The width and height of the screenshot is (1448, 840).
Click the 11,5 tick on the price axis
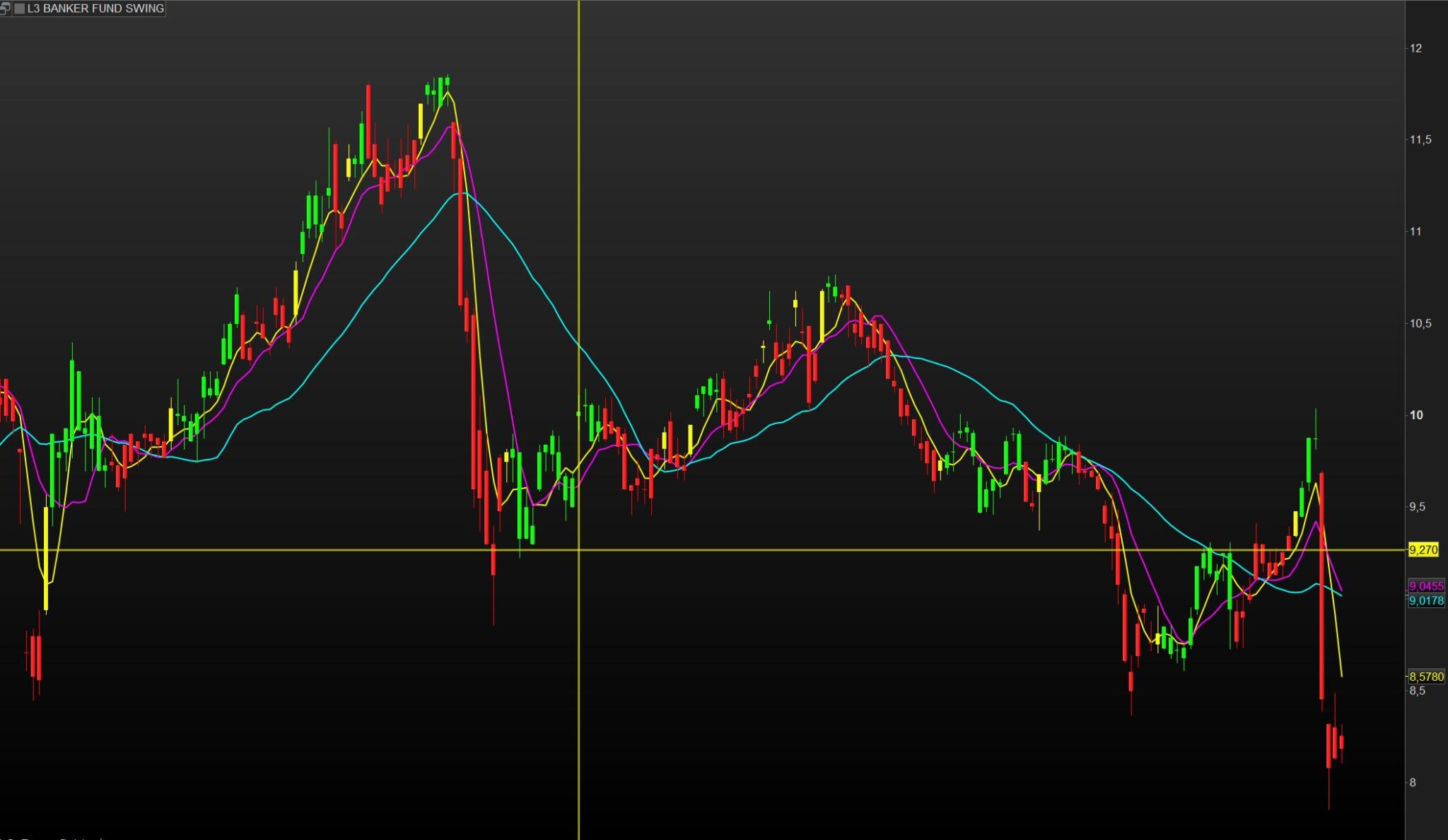1420,140
